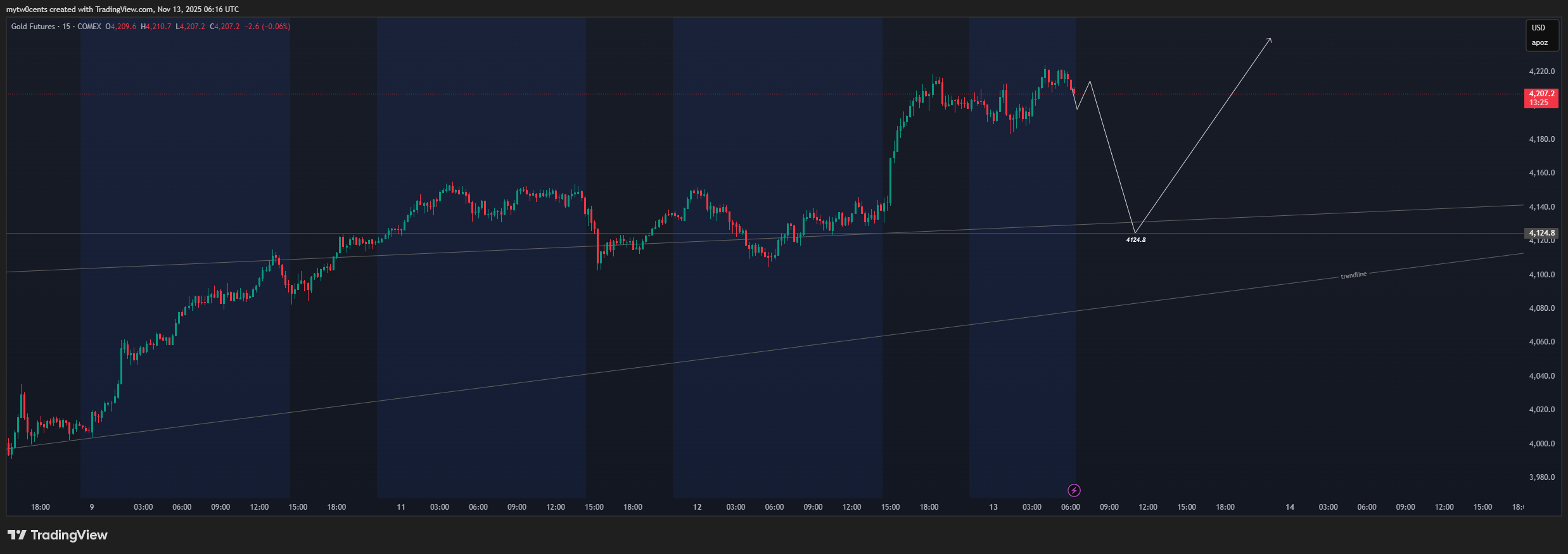Click date label 11 on time axis
Image resolution: width=1568 pixels, height=554 pixels.
401,507
